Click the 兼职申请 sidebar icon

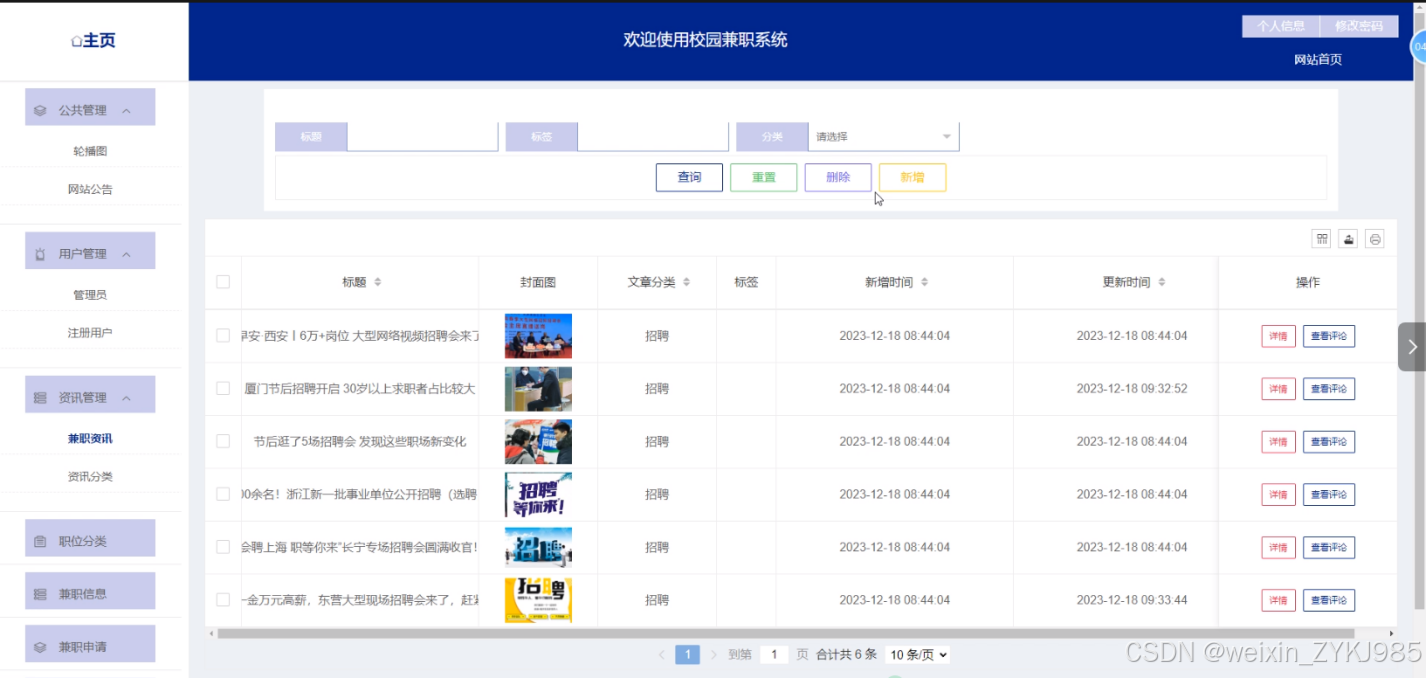(x=40, y=647)
